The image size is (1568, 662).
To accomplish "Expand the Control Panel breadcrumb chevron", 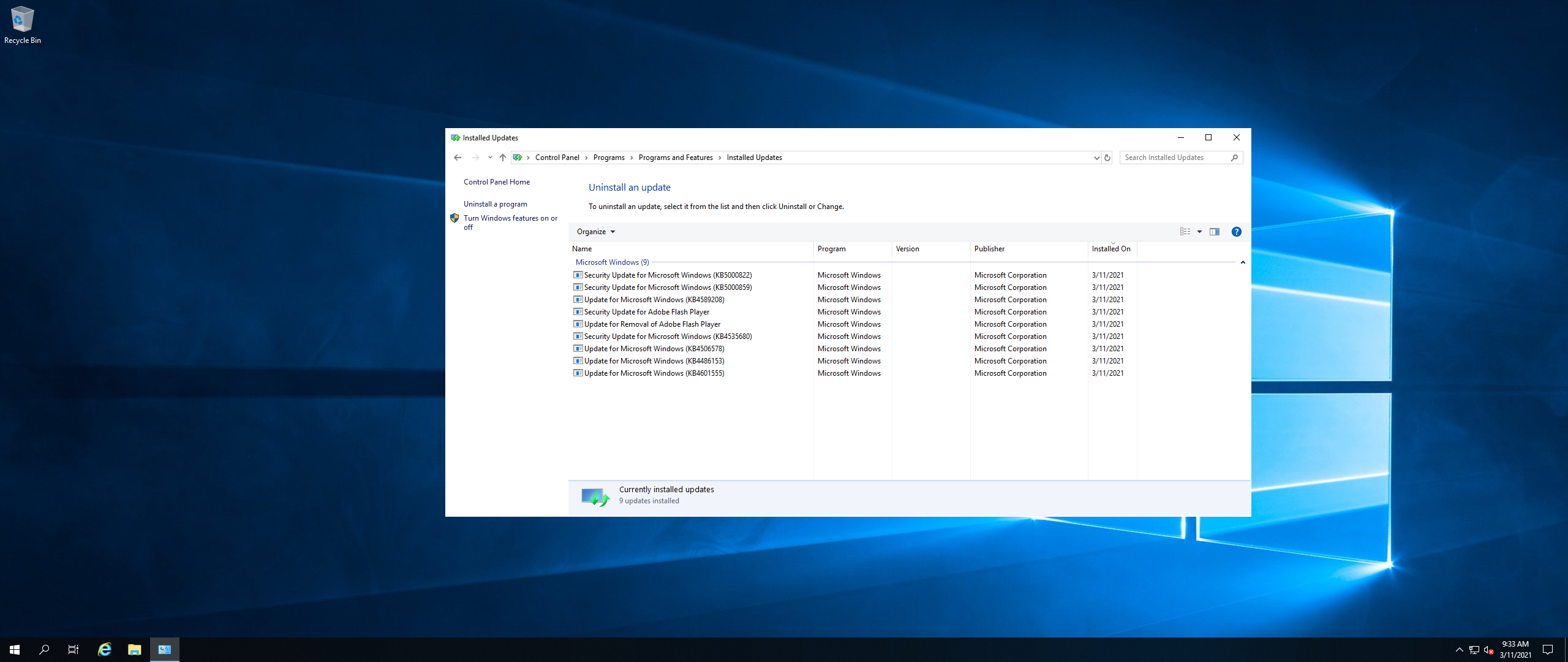I will click(586, 158).
